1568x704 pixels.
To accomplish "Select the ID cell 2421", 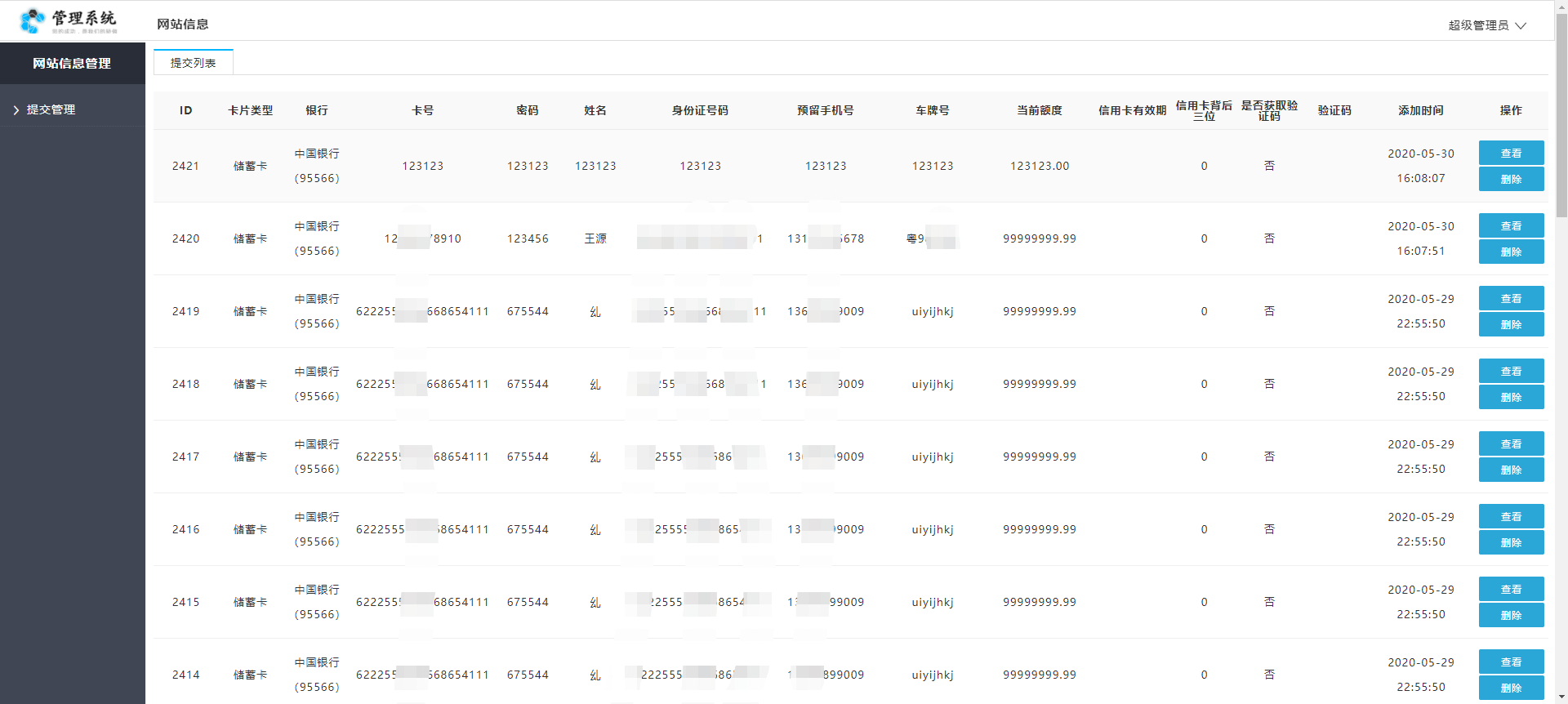I will click(x=186, y=166).
